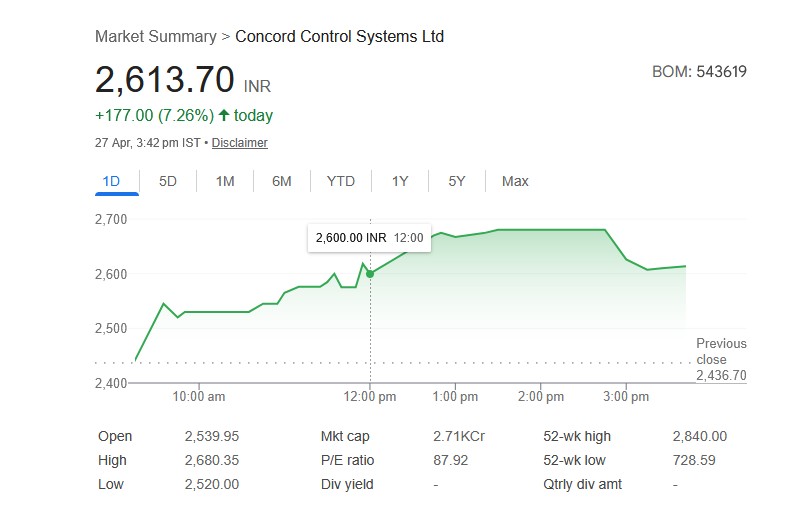Screen dimensions: 797x512
Task: Open the 1M range tab
Action: (x=225, y=181)
